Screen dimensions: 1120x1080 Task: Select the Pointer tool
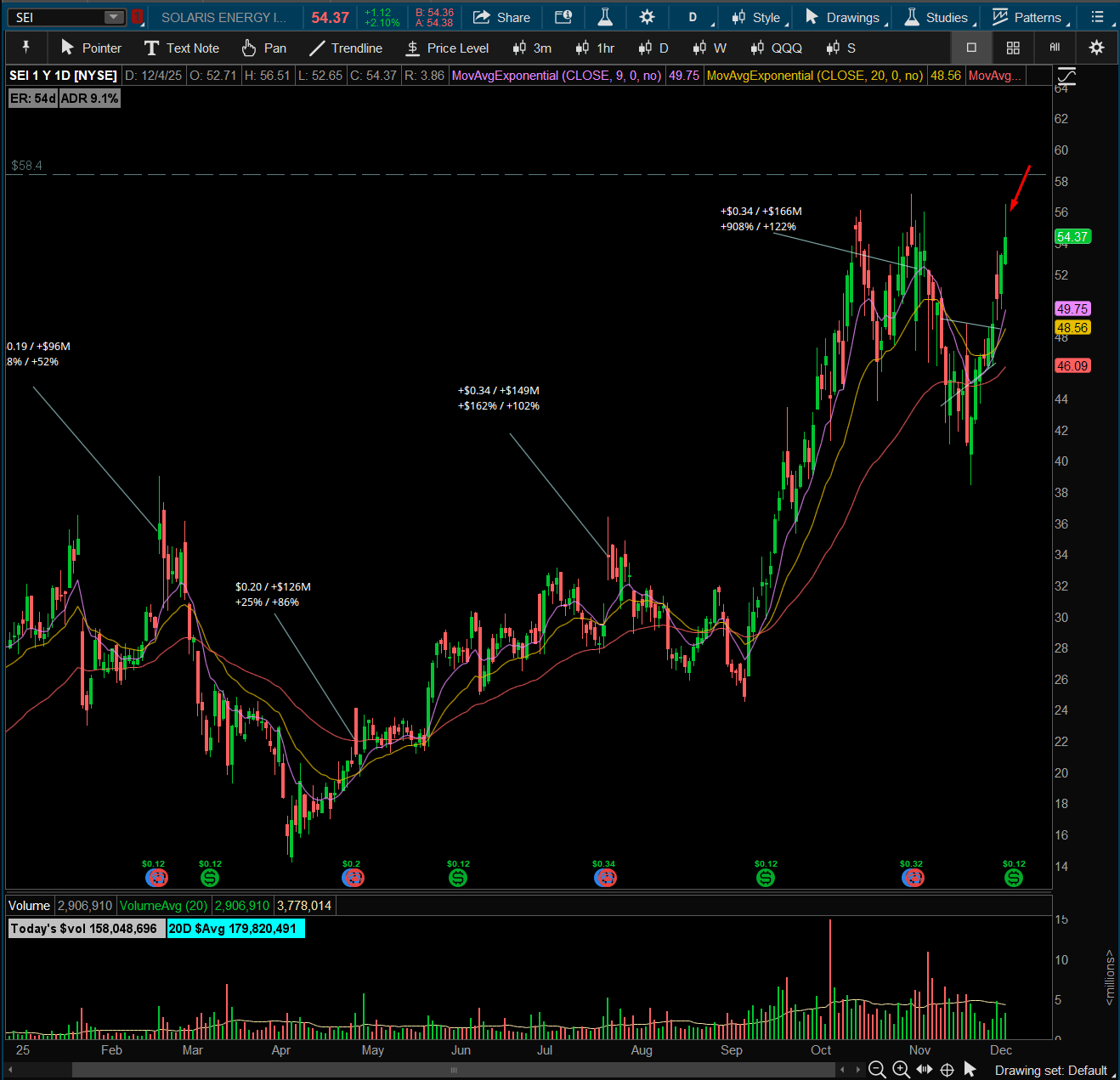[x=91, y=48]
